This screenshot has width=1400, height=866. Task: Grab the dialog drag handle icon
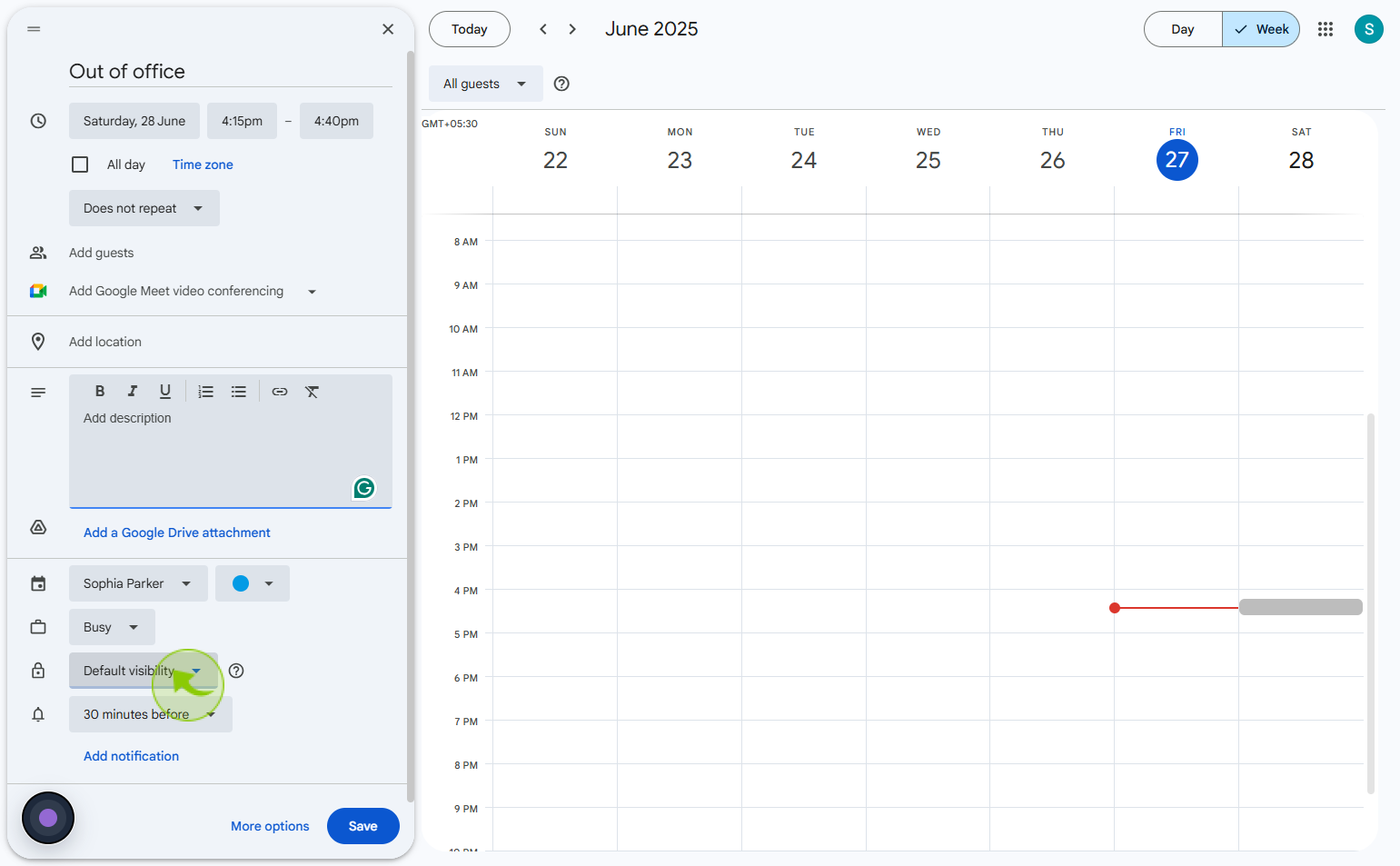click(x=34, y=29)
